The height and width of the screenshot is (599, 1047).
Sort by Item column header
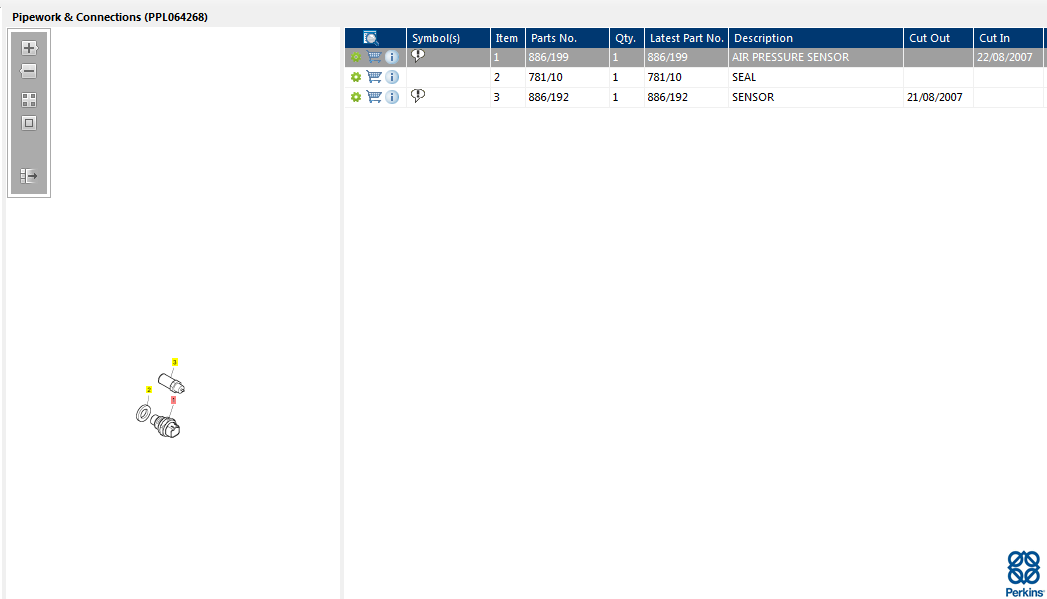pos(507,38)
